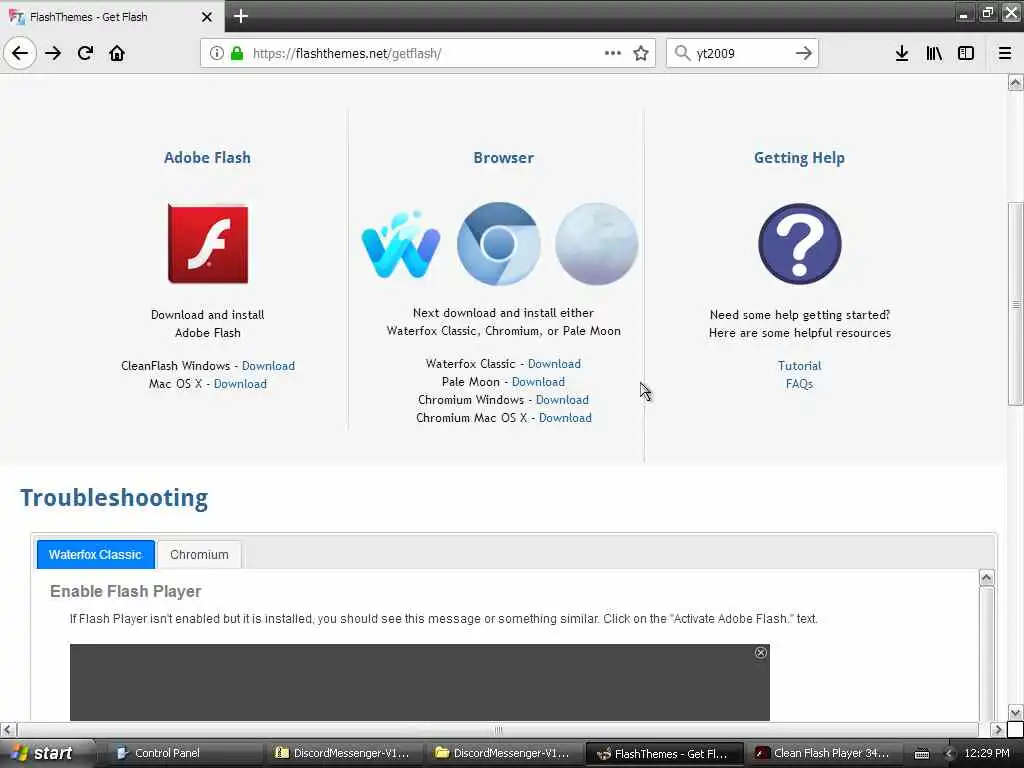Open a new tab with plus button
The image size is (1024, 768).
click(x=240, y=16)
